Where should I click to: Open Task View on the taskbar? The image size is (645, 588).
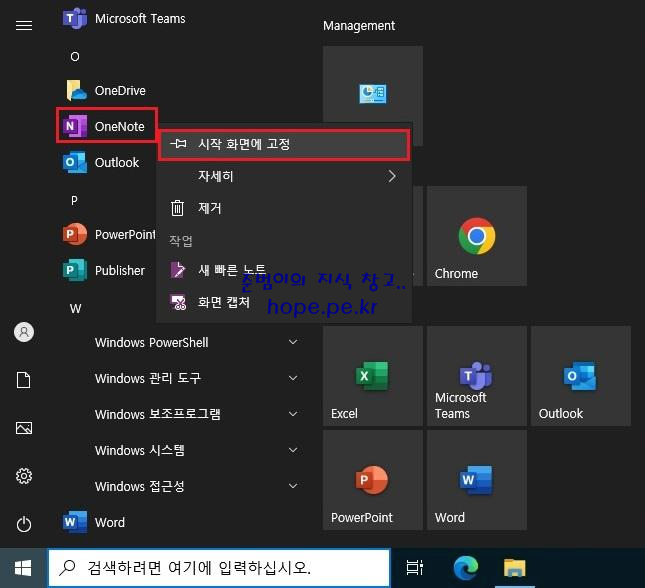pyautogui.click(x=415, y=568)
